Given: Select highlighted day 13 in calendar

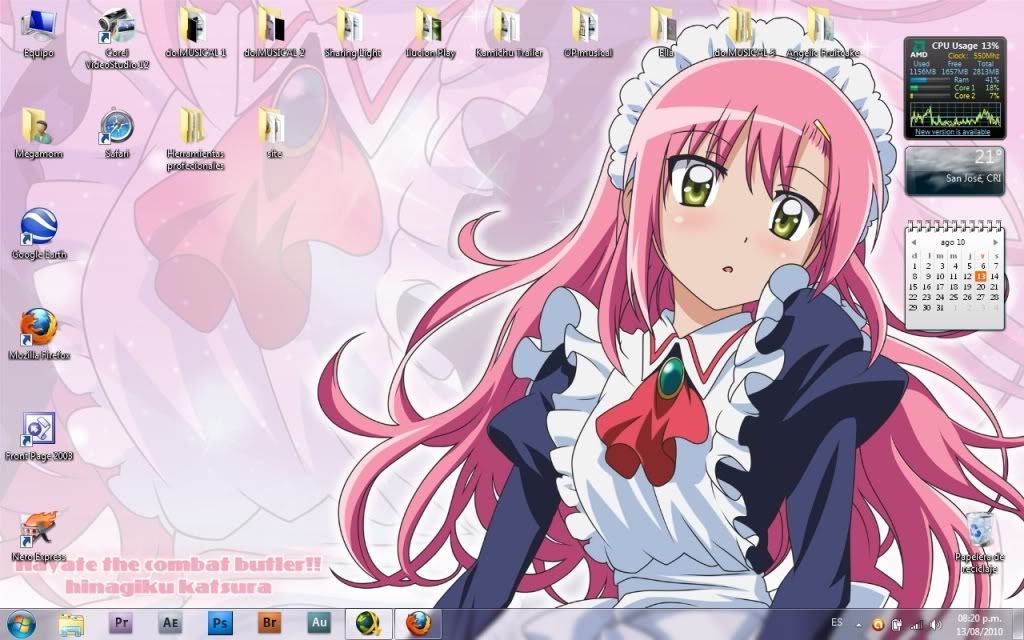Looking at the screenshot, I should [980, 276].
